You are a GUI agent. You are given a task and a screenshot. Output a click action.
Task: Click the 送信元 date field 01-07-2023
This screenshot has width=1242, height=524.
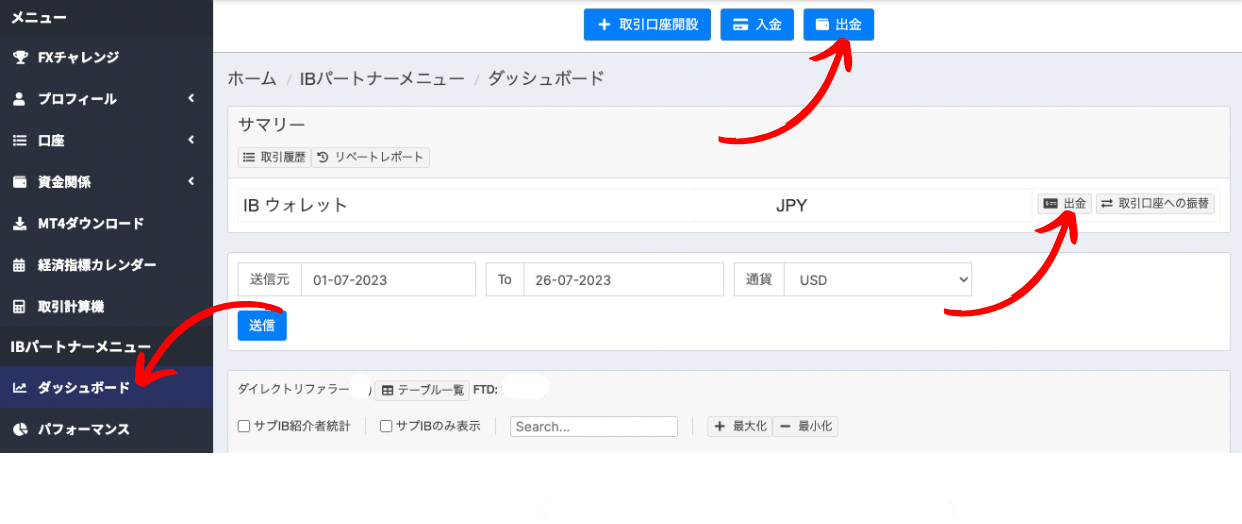pos(388,280)
